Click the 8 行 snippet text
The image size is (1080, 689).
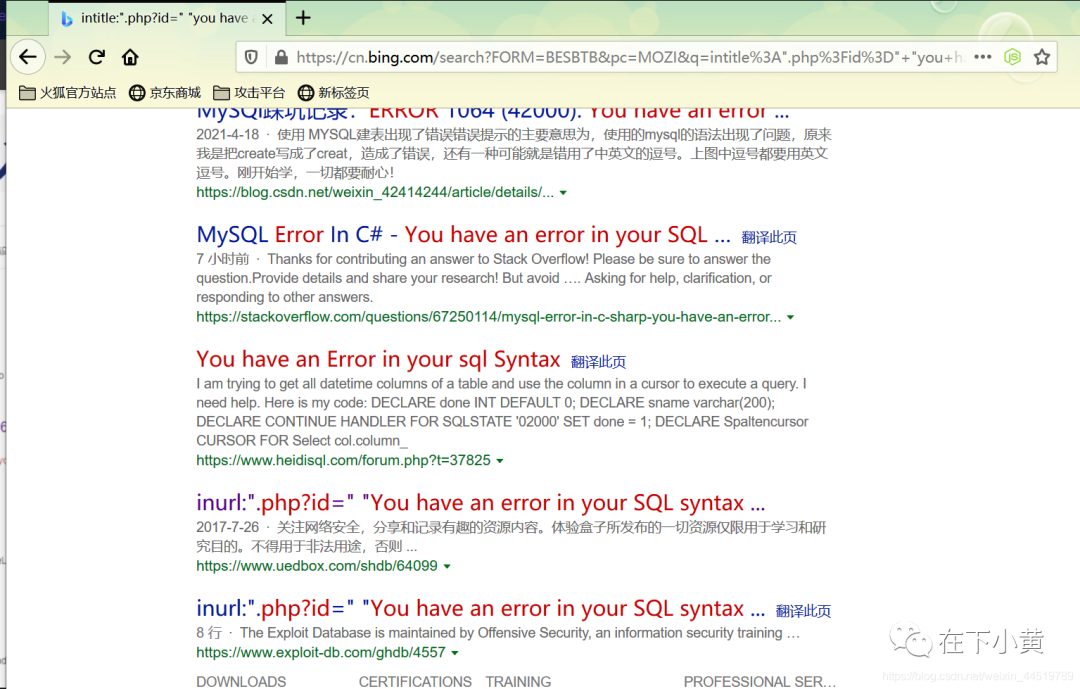coord(209,633)
